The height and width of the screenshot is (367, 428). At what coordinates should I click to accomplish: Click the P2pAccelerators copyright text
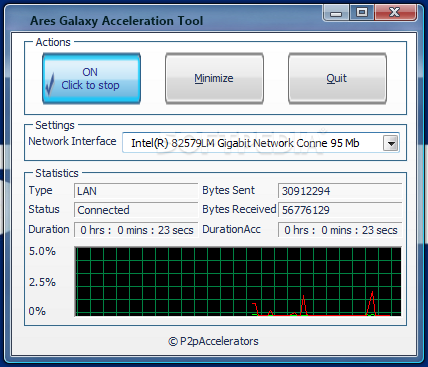point(213,341)
